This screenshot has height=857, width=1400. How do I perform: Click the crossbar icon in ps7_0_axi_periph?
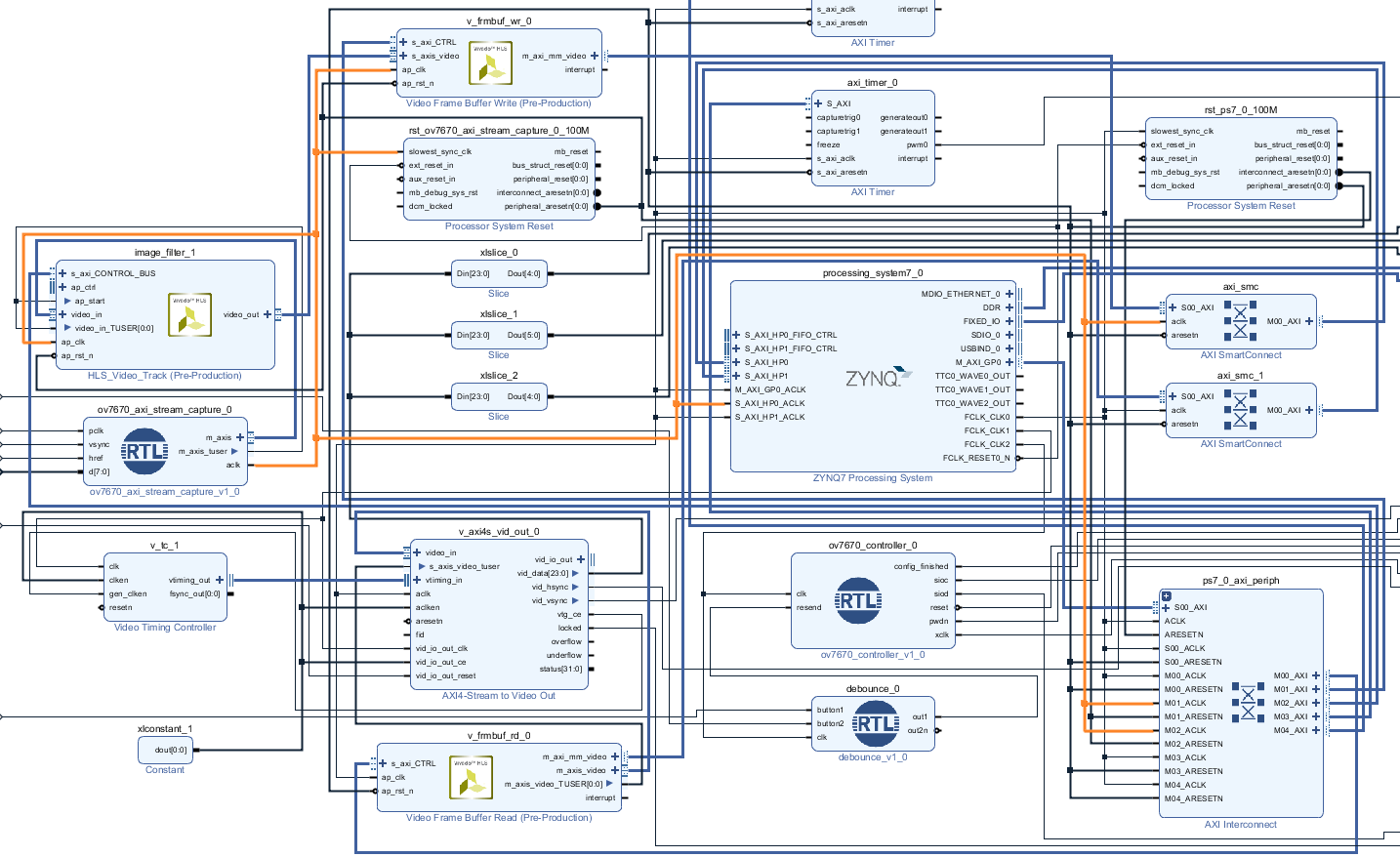(x=1248, y=702)
